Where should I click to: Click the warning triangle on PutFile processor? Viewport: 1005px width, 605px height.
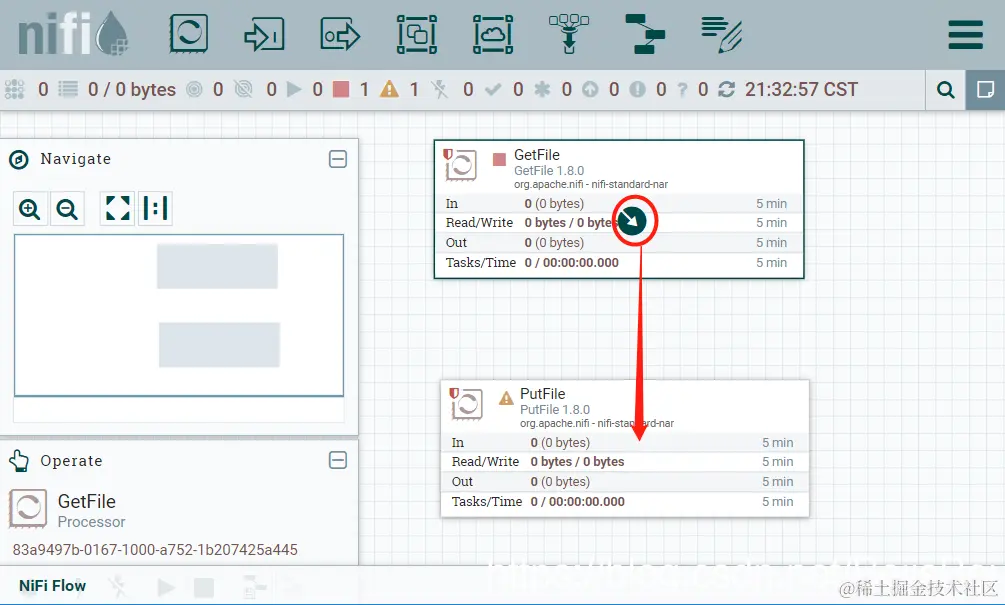506,398
